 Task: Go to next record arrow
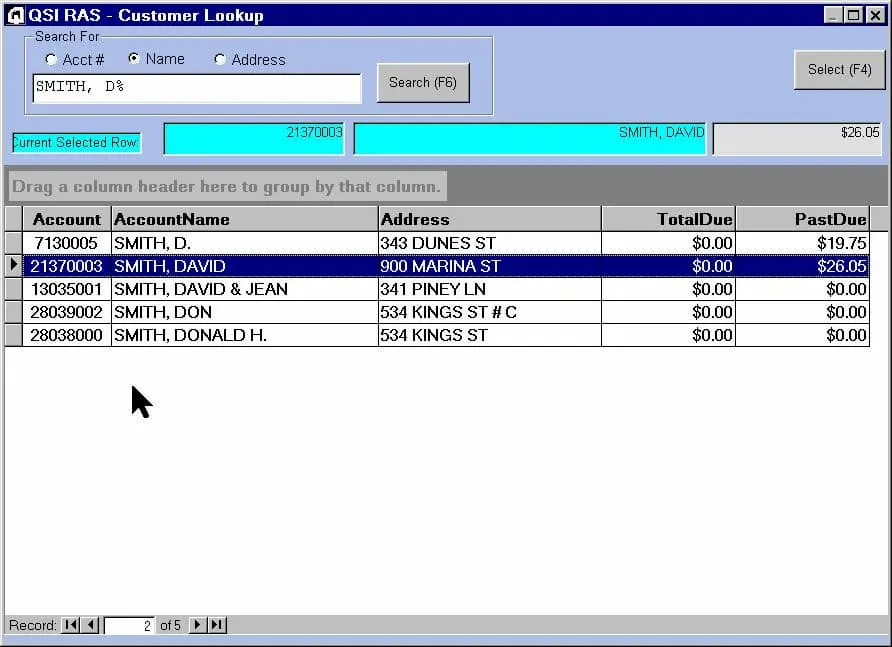[x=197, y=625]
